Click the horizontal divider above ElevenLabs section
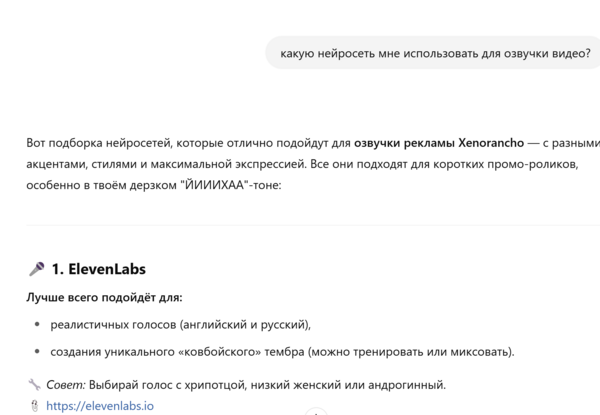This screenshot has height=415, width=600. click(300, 225)
